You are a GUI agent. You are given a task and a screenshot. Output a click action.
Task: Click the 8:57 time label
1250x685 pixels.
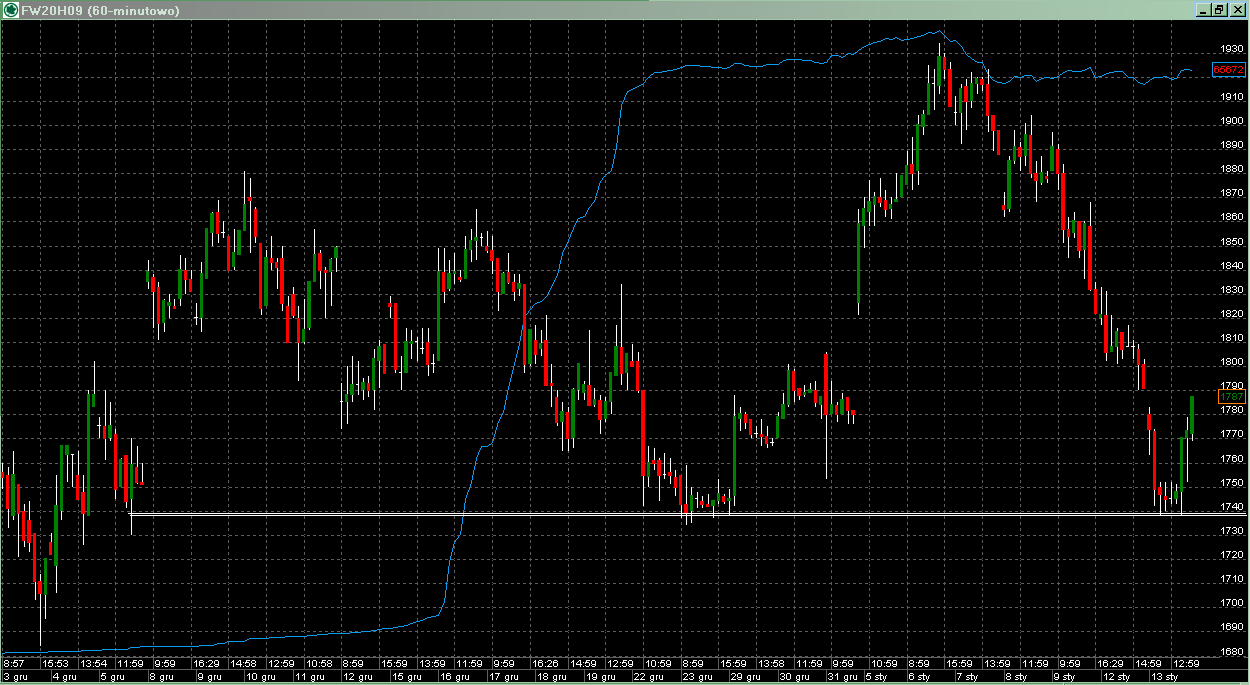pyautogui.click(x=14, y=664)
